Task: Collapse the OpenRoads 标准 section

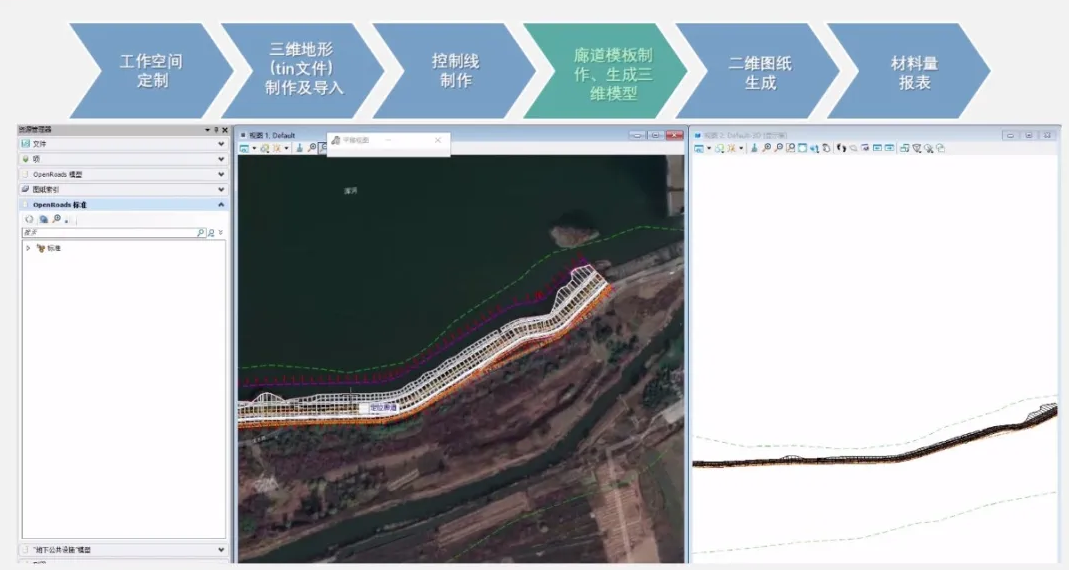Action: point(221,205)
